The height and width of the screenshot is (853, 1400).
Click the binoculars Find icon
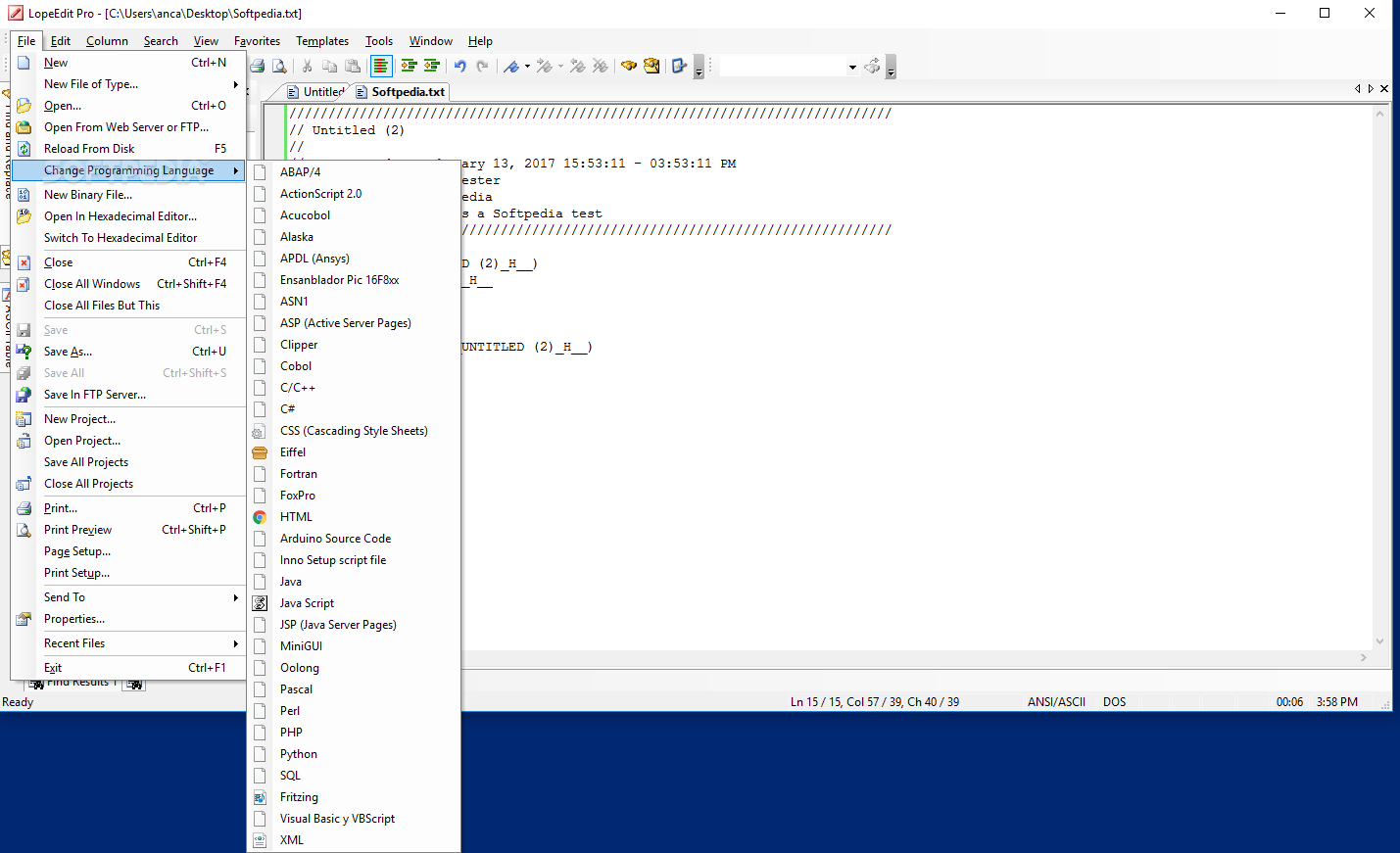629,67
